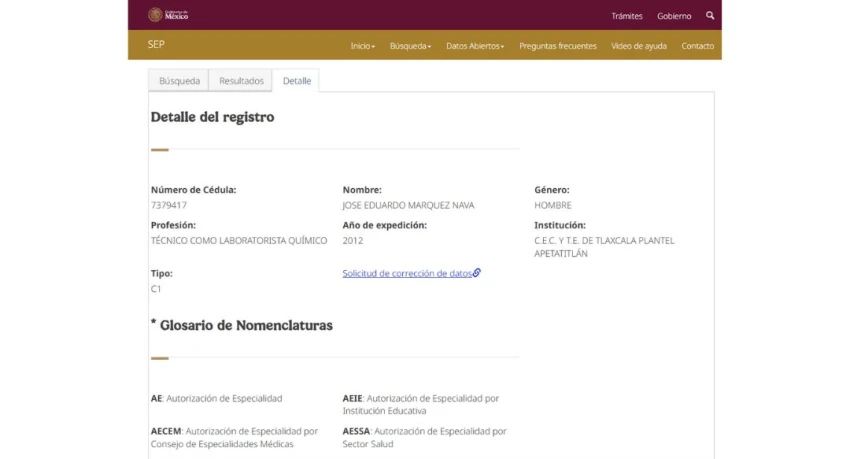Select name JOSE EDUARDO MARQUEZ NAVA
Viewport: 850px width, 459px height.
pyautogui.click(x=408, y=205)
